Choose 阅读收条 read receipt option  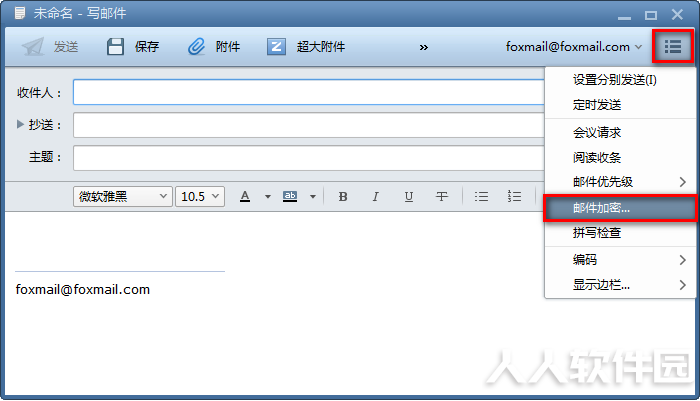(620, 157)
